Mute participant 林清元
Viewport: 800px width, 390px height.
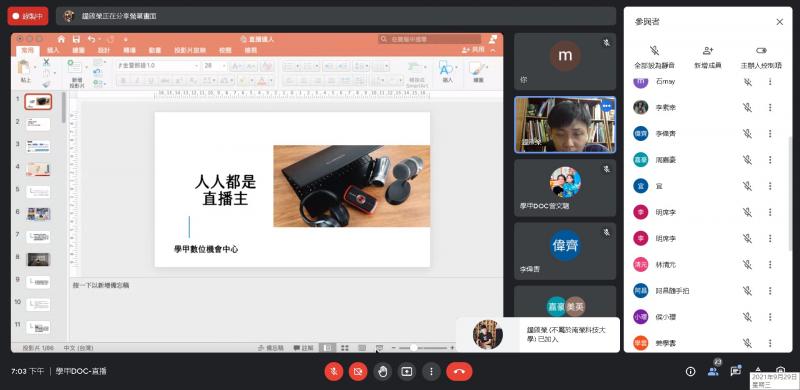pyautogui.click(x=747, y=264)
